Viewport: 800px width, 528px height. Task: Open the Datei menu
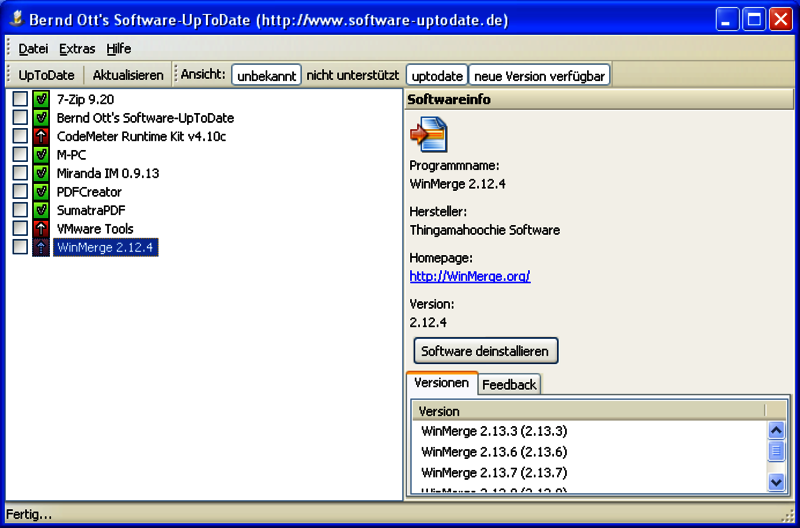(x=33, y=48)
